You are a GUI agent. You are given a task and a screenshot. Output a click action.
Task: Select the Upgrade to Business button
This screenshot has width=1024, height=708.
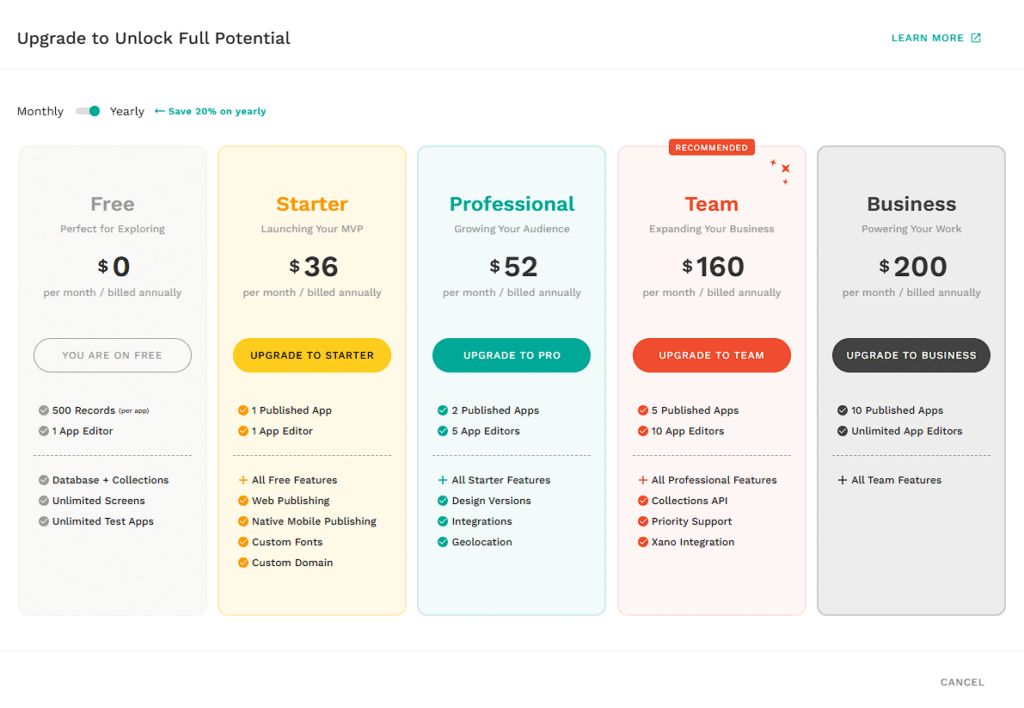coord(911,355)
